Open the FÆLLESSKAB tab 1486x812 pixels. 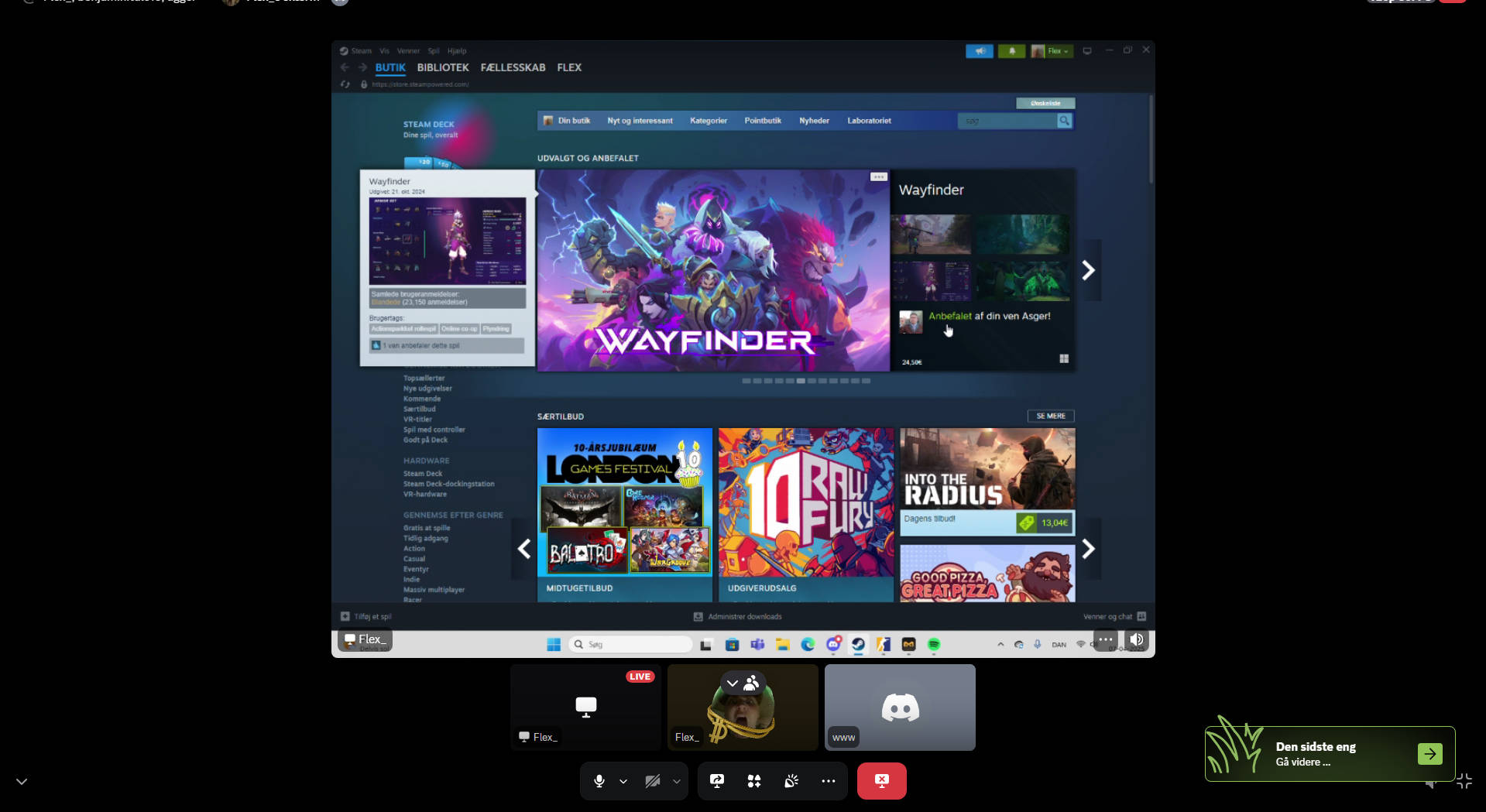(513, 67)
